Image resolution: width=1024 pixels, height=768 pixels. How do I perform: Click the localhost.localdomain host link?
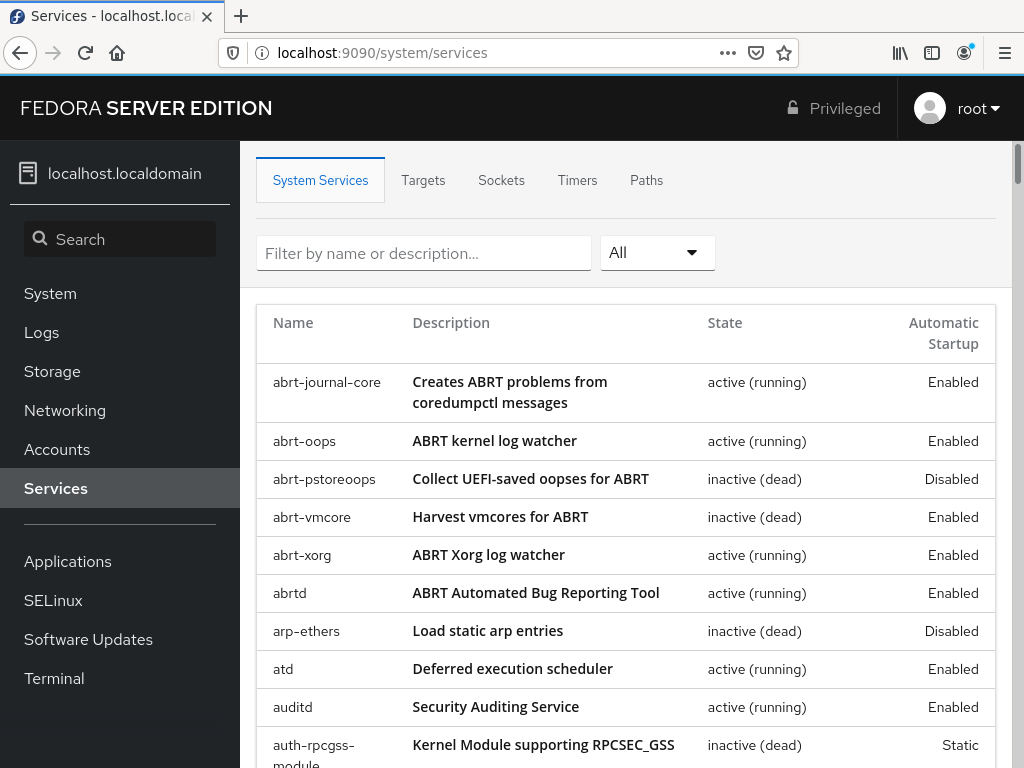click(x=125, y=174)
